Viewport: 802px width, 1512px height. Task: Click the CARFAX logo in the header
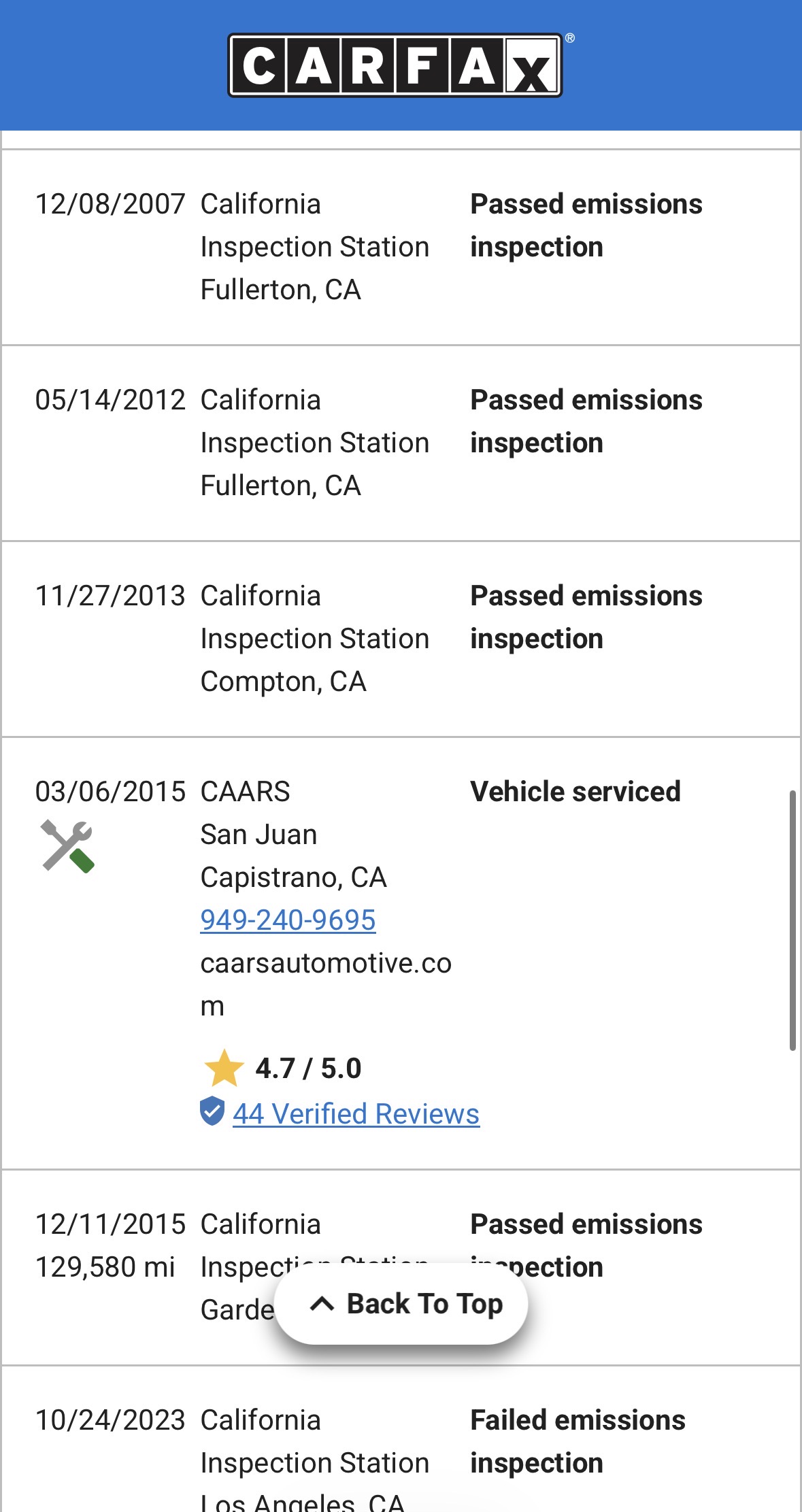click(x=395, y=65)
